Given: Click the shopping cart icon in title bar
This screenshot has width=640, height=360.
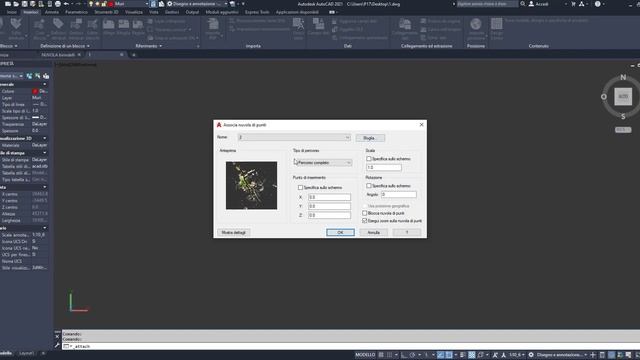Looking at the screenshot, I should pyautogui.click(x=573, y=4).
